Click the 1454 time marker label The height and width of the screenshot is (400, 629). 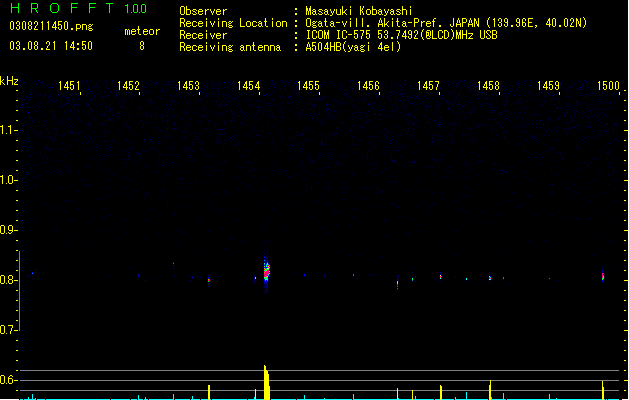pyautogui.click(x=248, y=85)
